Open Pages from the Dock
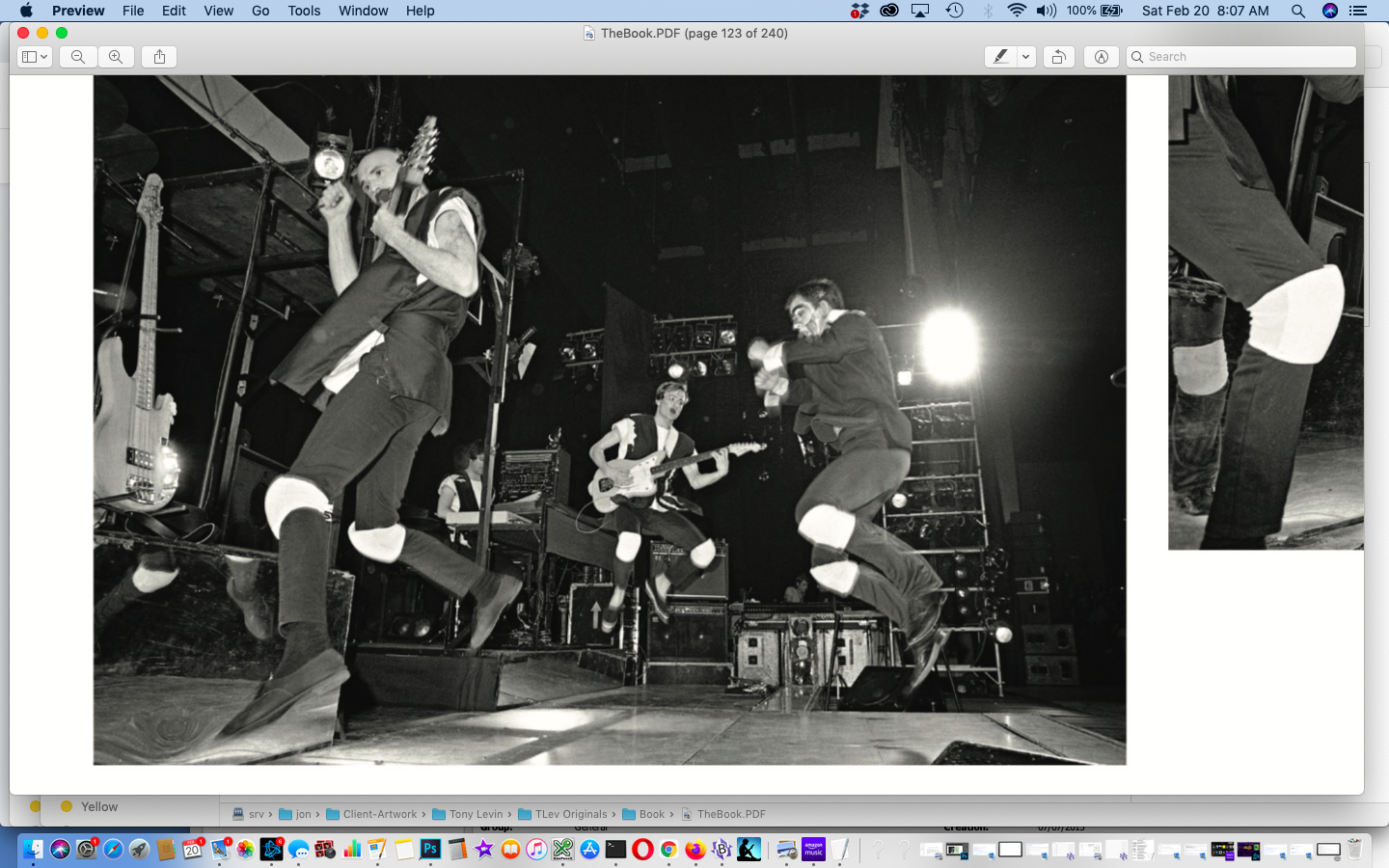This screenshot has width=1389, height=868. [377, 849]
